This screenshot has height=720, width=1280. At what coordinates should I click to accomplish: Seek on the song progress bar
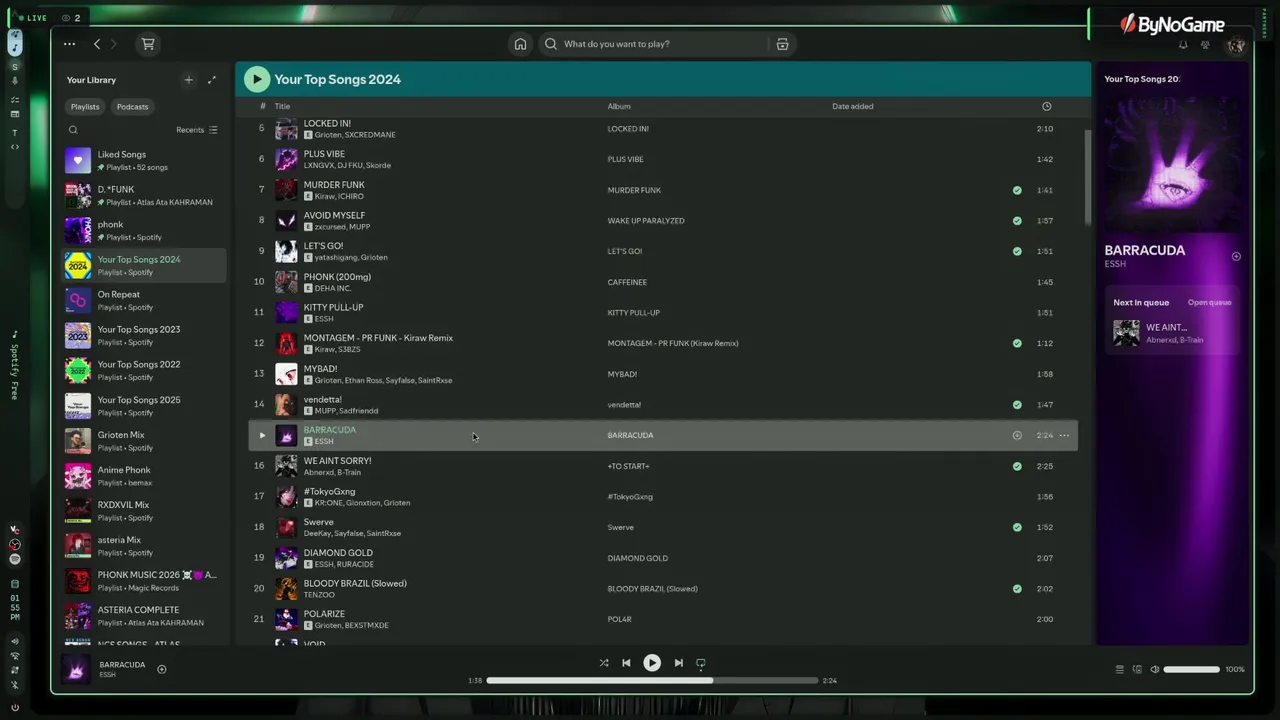click(652, 680)
